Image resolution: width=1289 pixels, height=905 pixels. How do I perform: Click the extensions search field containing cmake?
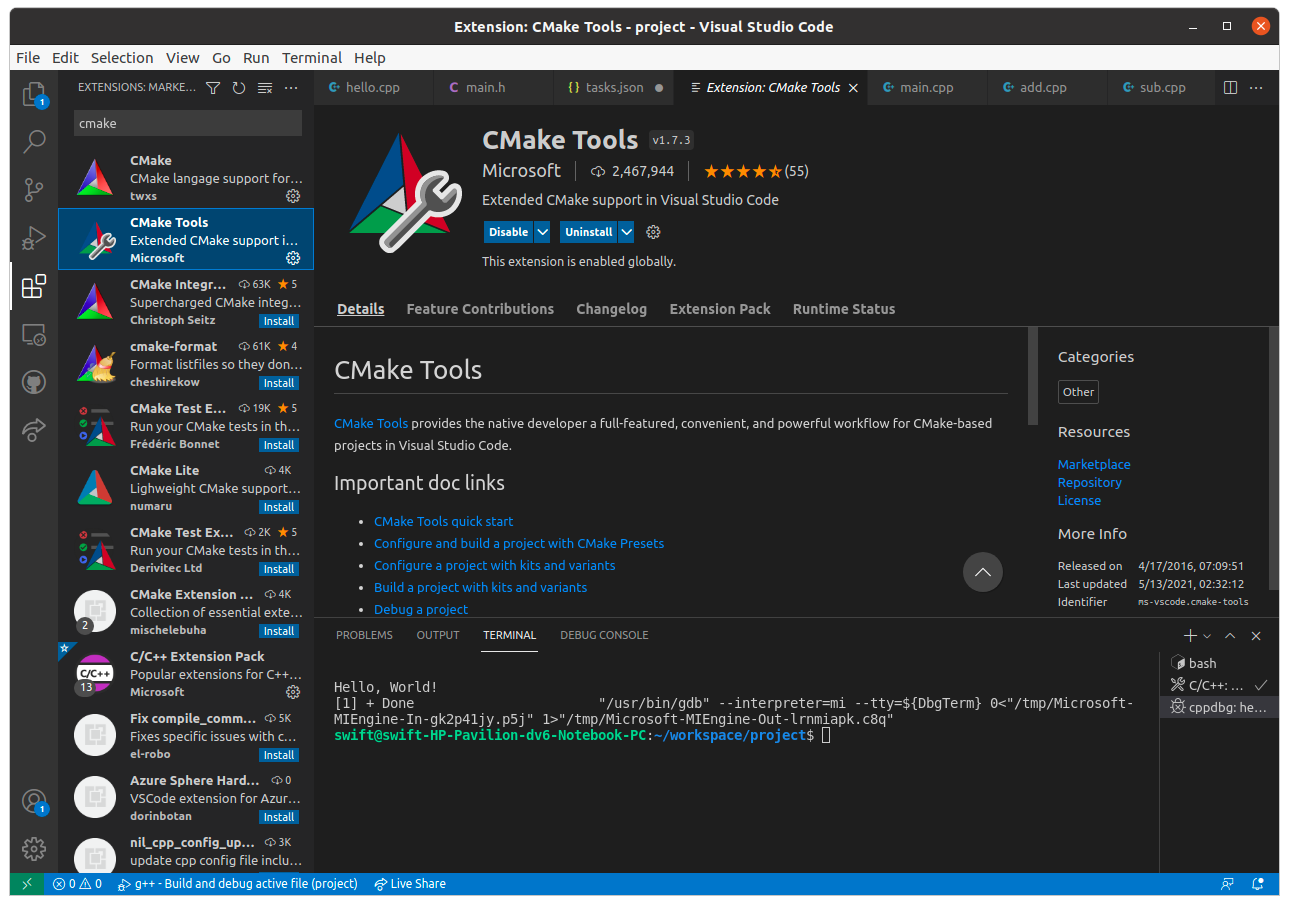(188, 124)
